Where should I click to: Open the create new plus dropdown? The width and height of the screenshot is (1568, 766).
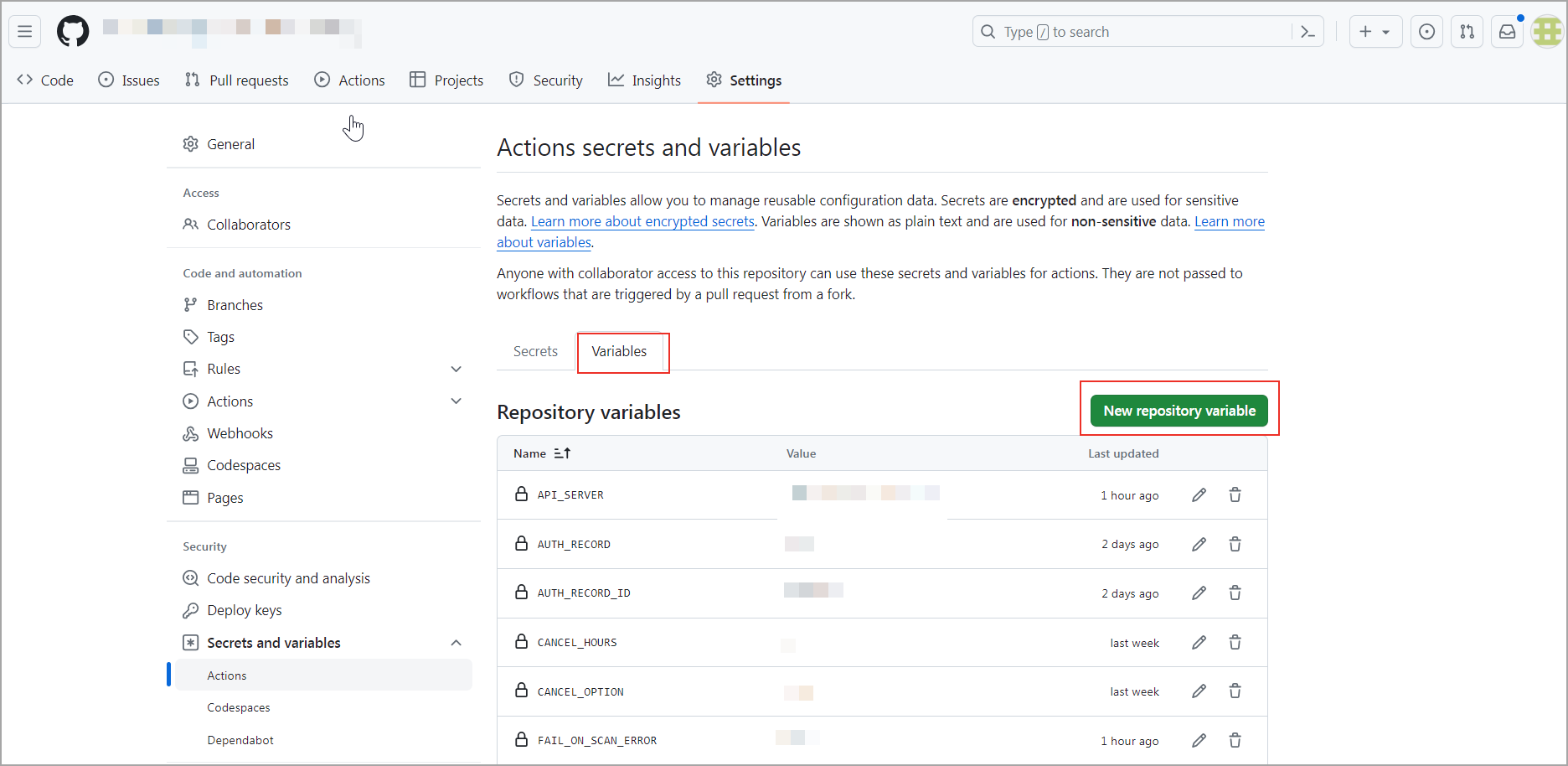(x=1375, y=32)
